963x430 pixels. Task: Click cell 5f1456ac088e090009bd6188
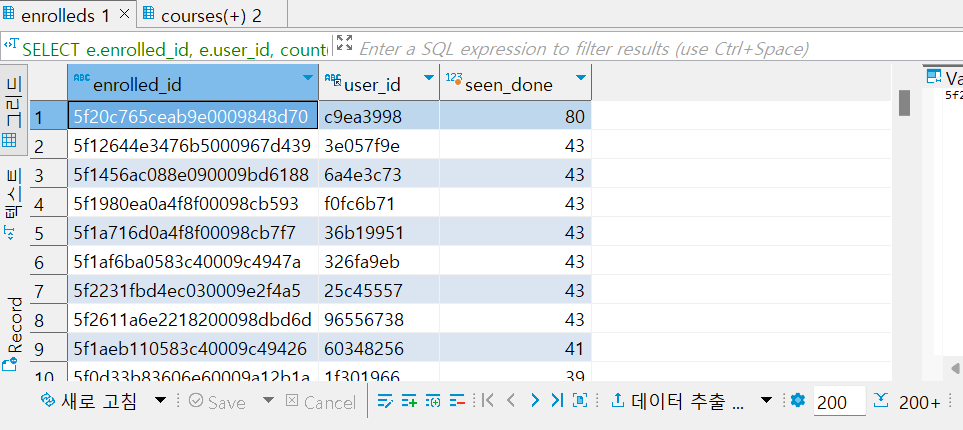pos(193,174)
